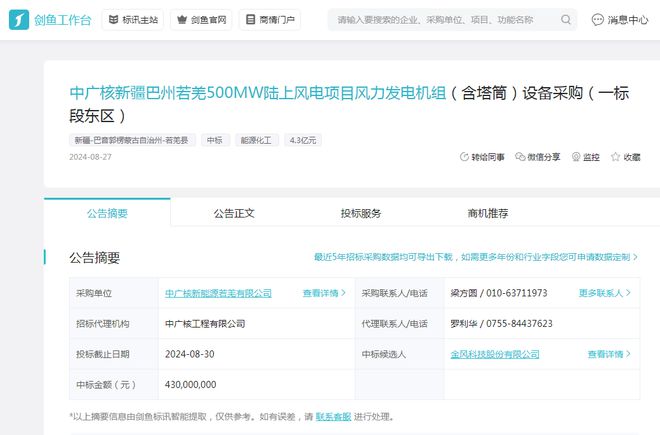The height and width of the screenshot is (435, 660).
Task: Click the 中标 tag
Action: coord(215,140)
